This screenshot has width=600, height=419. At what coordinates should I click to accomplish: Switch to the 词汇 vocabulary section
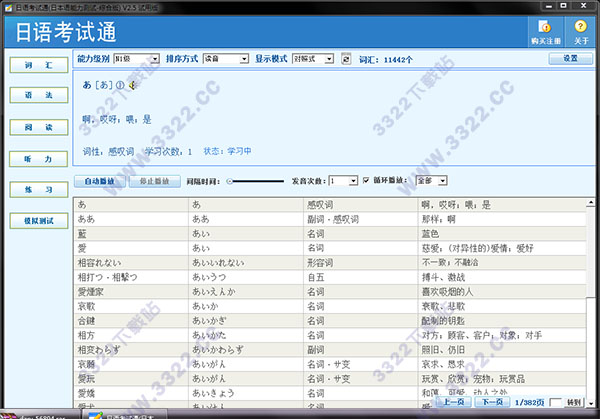pyautogui.click(x=33, y=65)
